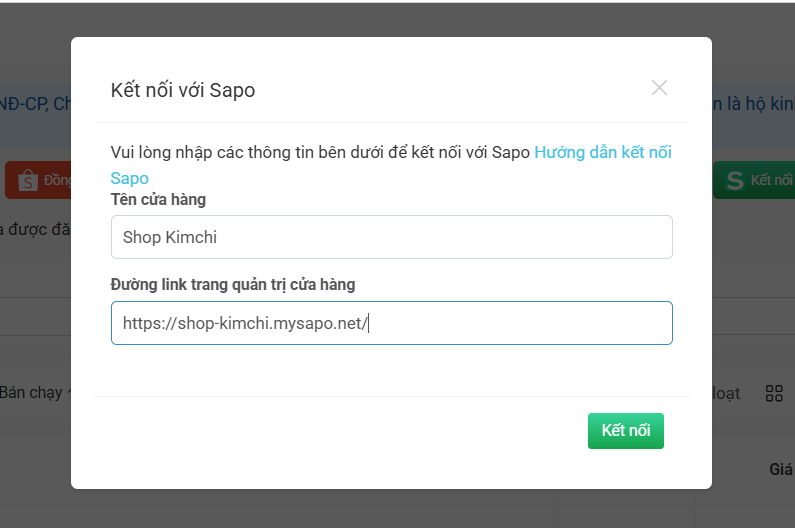
Task: Click the Shopee bag icon in background
Action: pos(28,180)
